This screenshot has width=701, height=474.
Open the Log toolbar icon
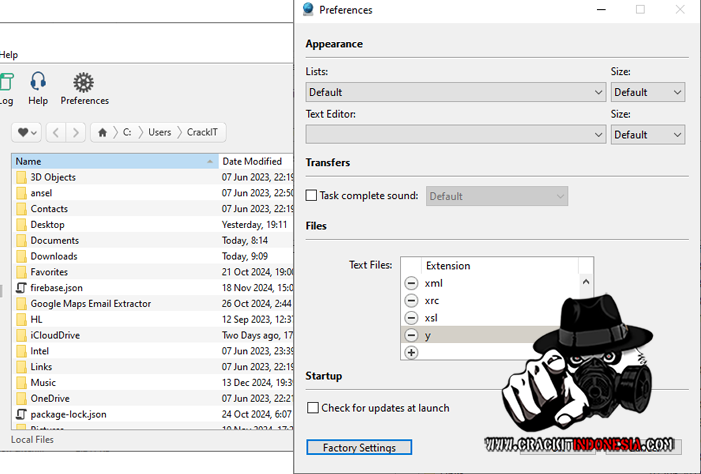(6, 83)
